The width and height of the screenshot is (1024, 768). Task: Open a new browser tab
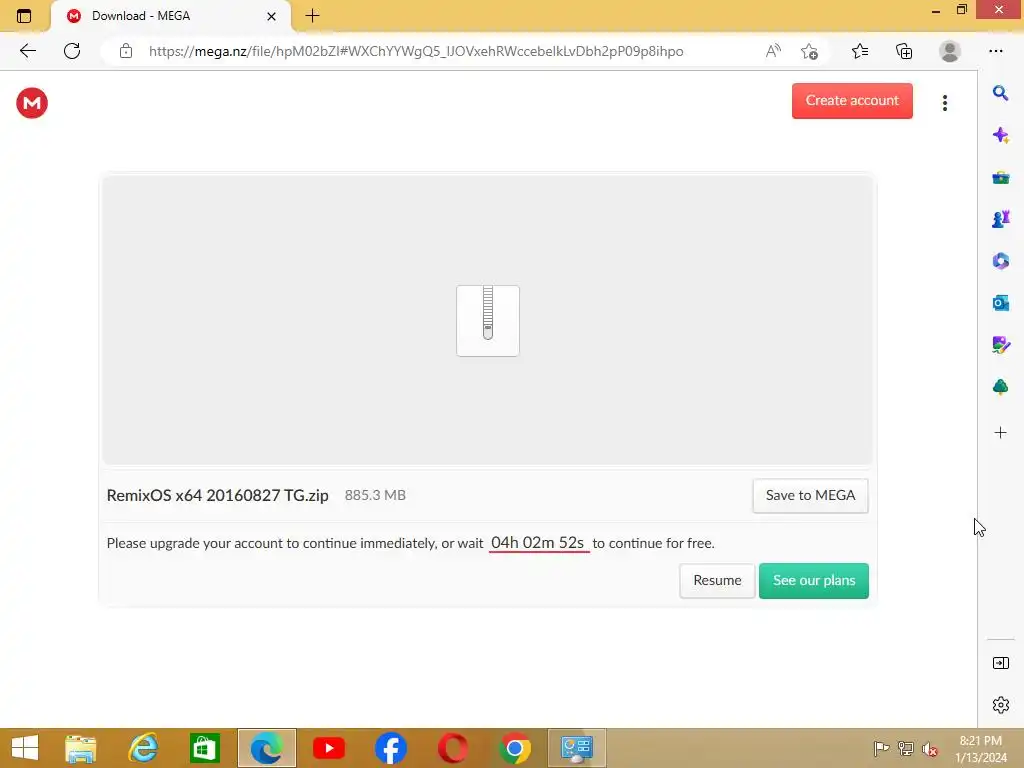coord(312,16)
